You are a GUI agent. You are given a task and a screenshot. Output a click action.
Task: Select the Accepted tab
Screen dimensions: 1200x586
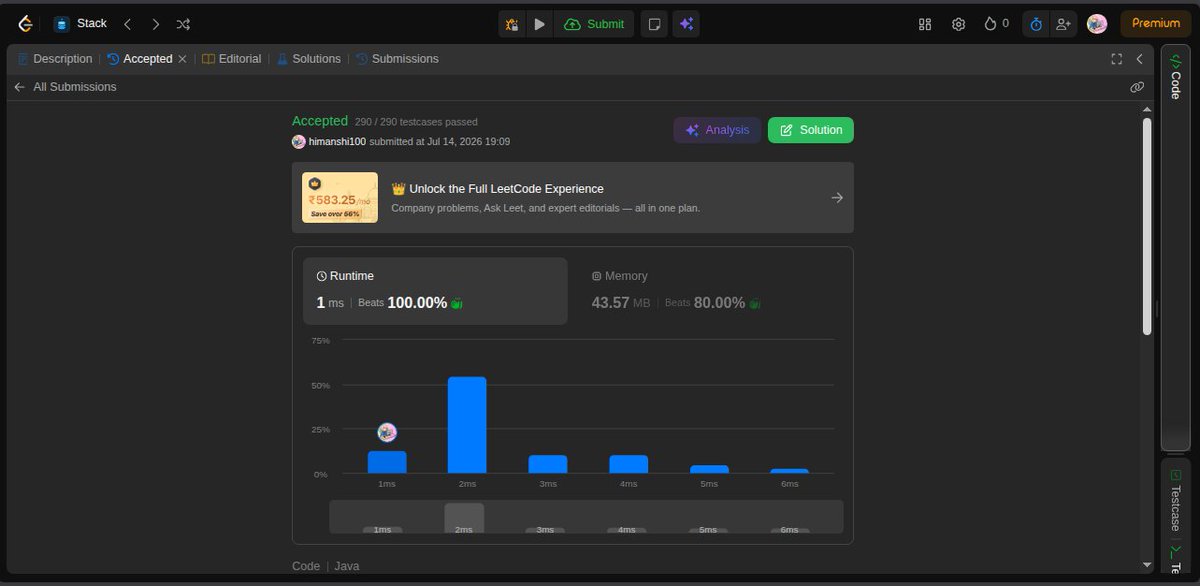(x=140, y=59)
